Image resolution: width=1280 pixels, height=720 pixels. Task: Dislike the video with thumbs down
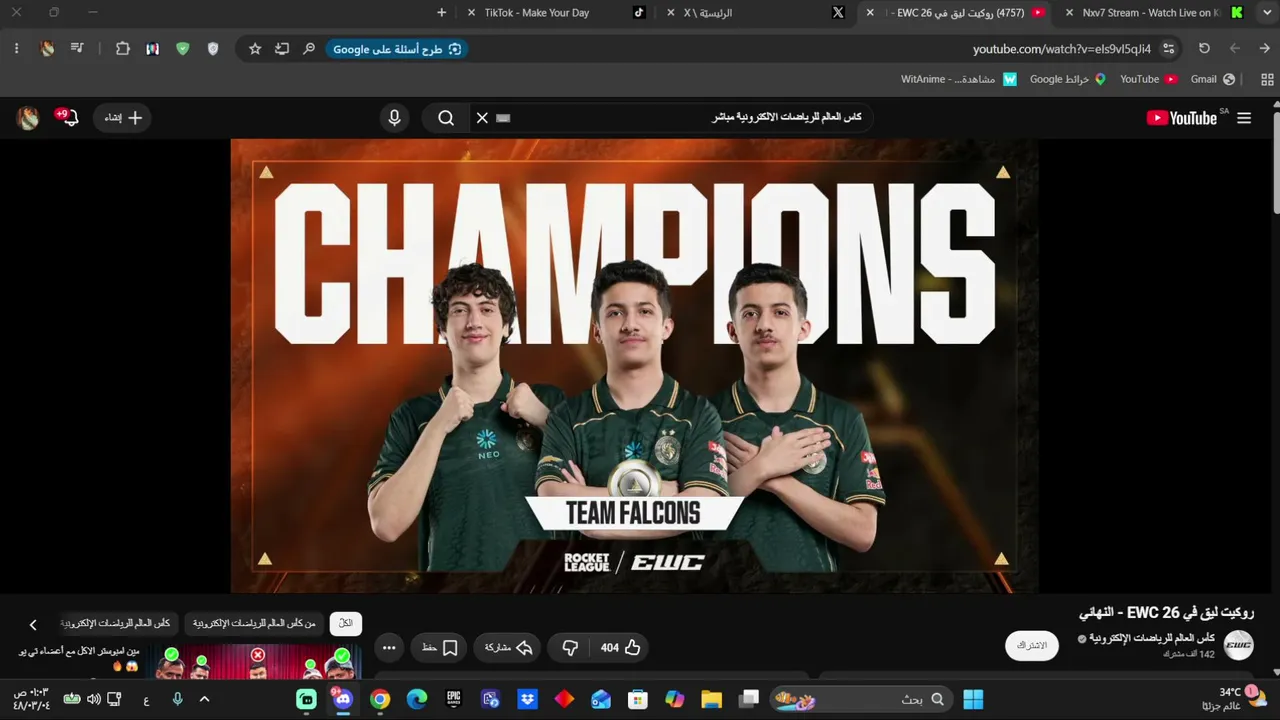click(x=570, y=648)
